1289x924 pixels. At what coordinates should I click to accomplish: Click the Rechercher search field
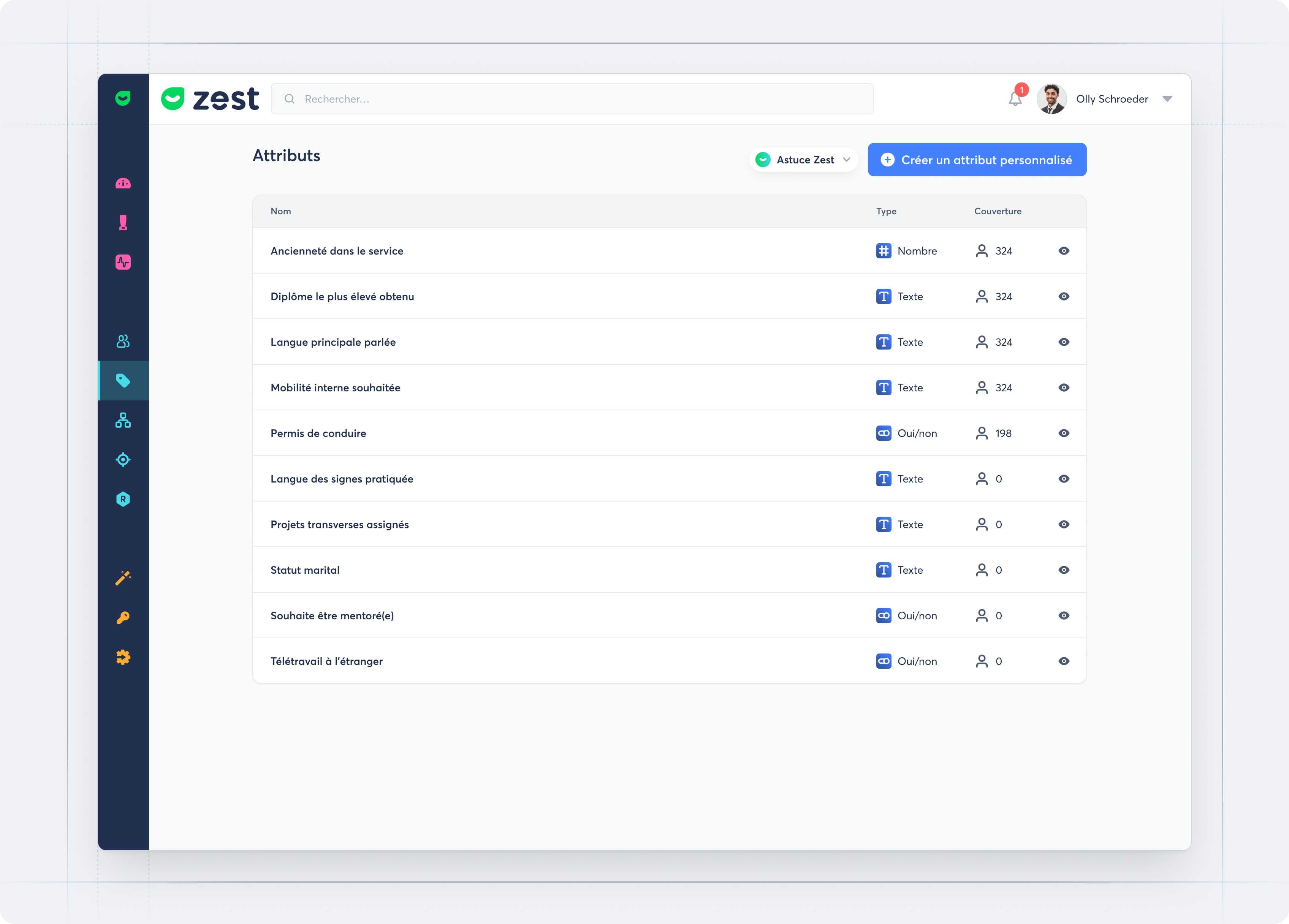tap(572, 99)
